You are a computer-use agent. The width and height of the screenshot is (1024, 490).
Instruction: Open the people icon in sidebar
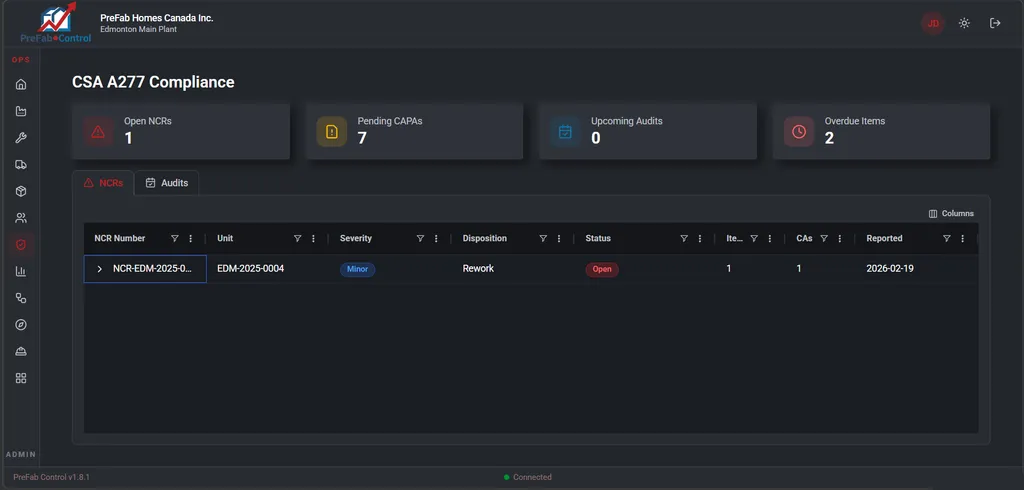click(21, 218)
